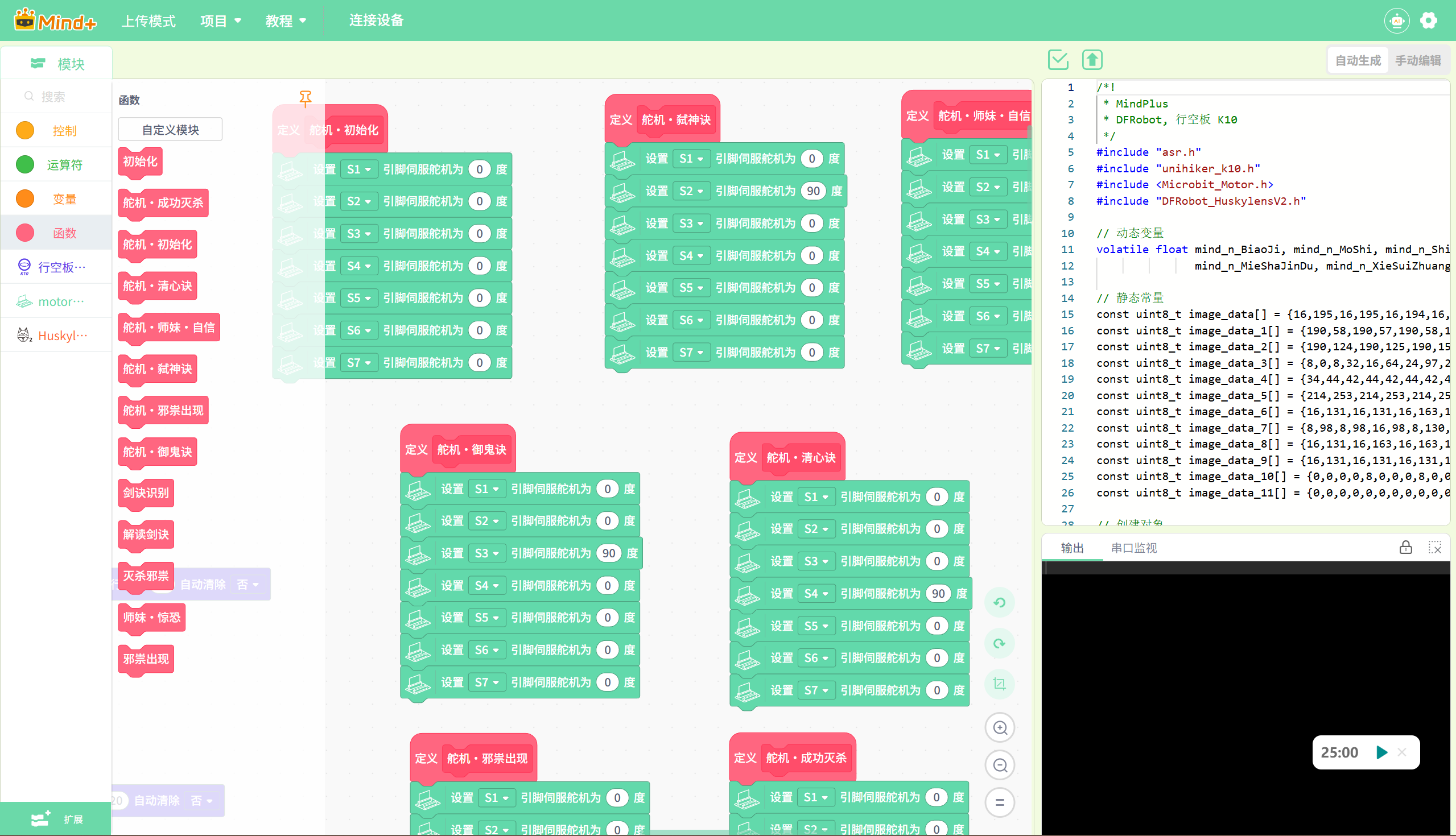Click the compile check icon
The image size is (1456, 836).
pos(1058,60)
